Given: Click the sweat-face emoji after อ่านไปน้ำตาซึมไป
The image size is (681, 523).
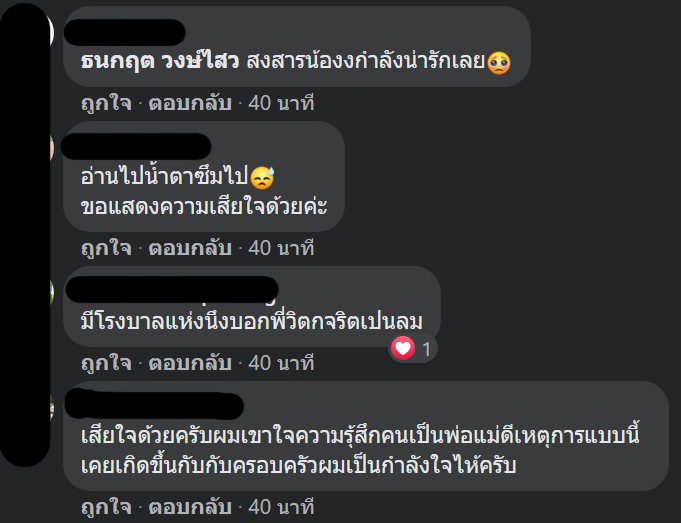Looking at the screenshot, I should (x=262, y=178).
